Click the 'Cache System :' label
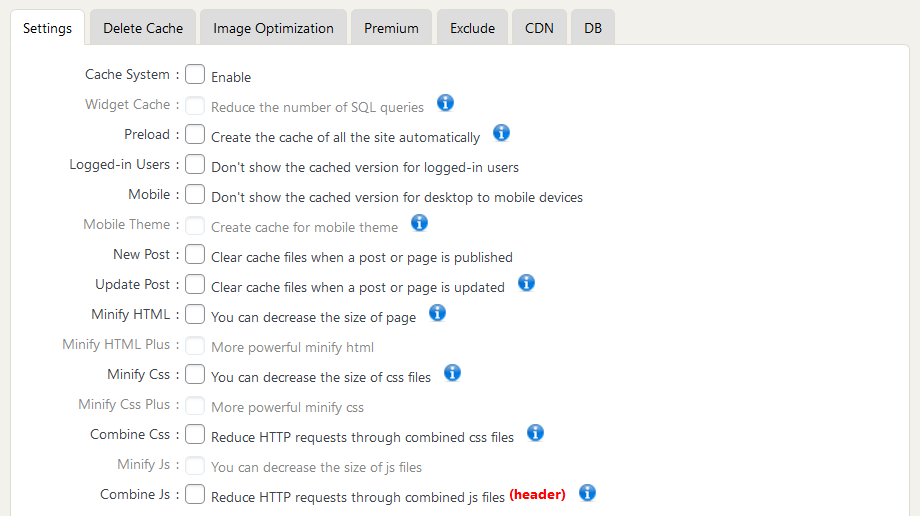Viewport: 920px width, 516px height. 132,75
